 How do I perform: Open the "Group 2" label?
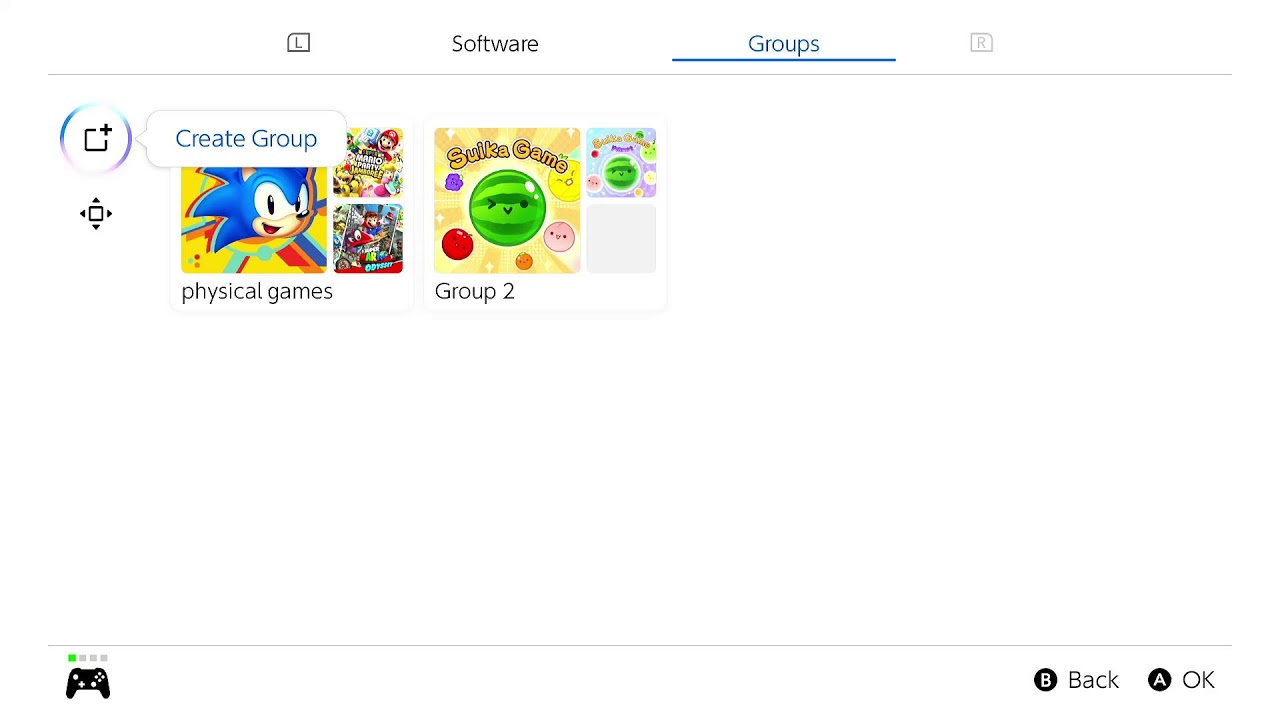475,291
